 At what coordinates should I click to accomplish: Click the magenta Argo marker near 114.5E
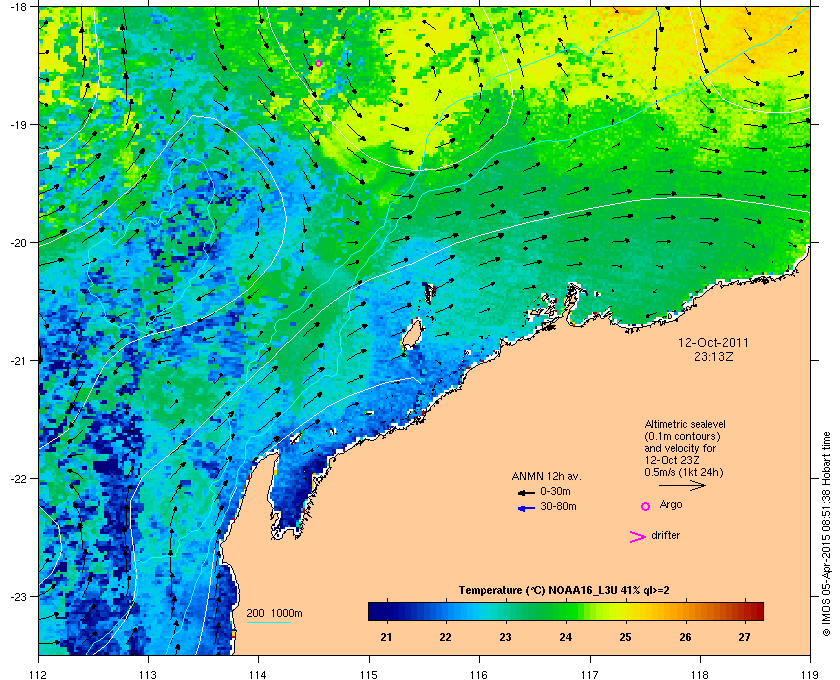click(x=318, y=63)
